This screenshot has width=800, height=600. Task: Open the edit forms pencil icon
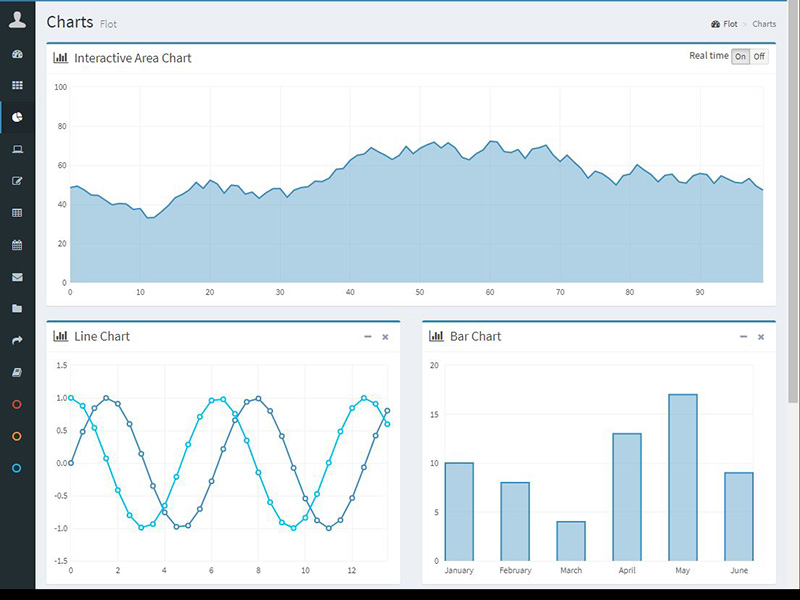coord(17,181)
